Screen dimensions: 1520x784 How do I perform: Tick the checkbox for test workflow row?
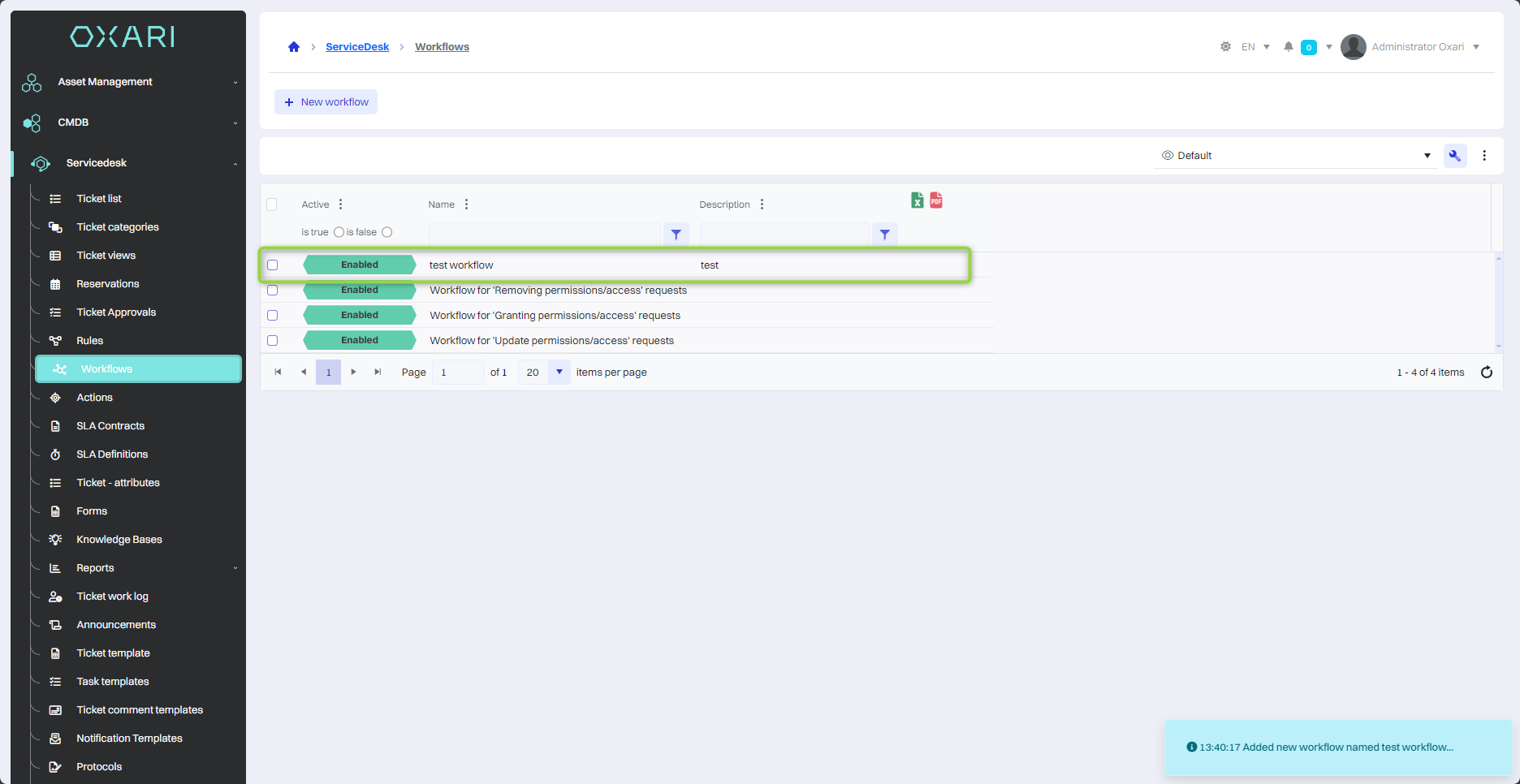point(273,265)
